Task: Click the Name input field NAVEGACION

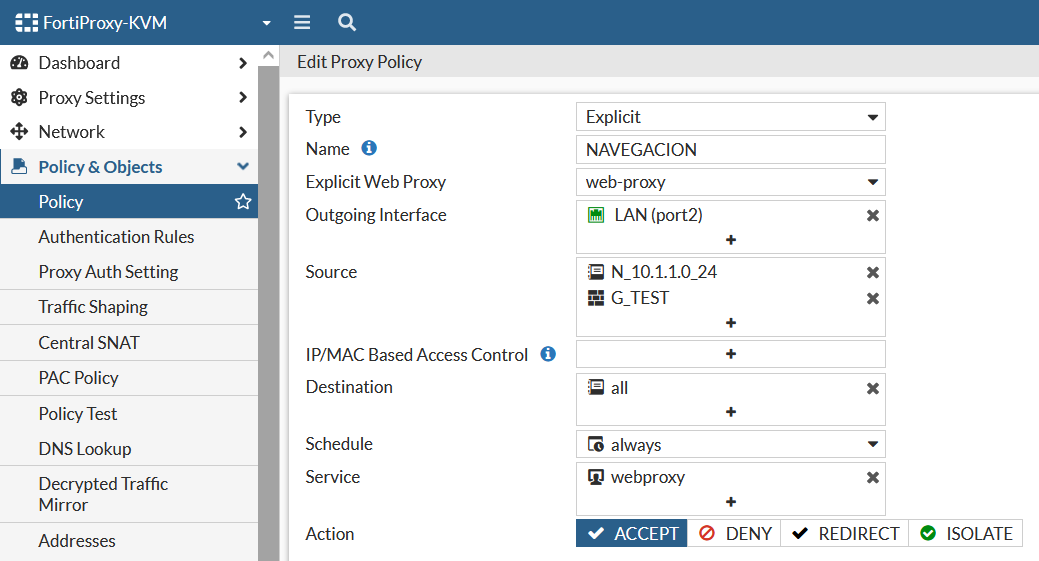Action: pyautogui.click(x=730, y=150)
